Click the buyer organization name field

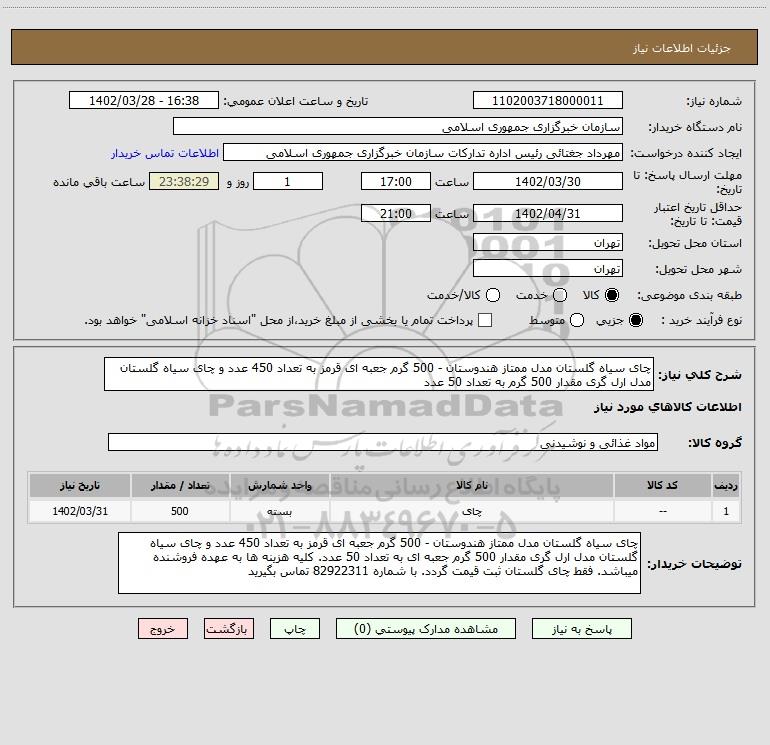(x=398, y=126)
